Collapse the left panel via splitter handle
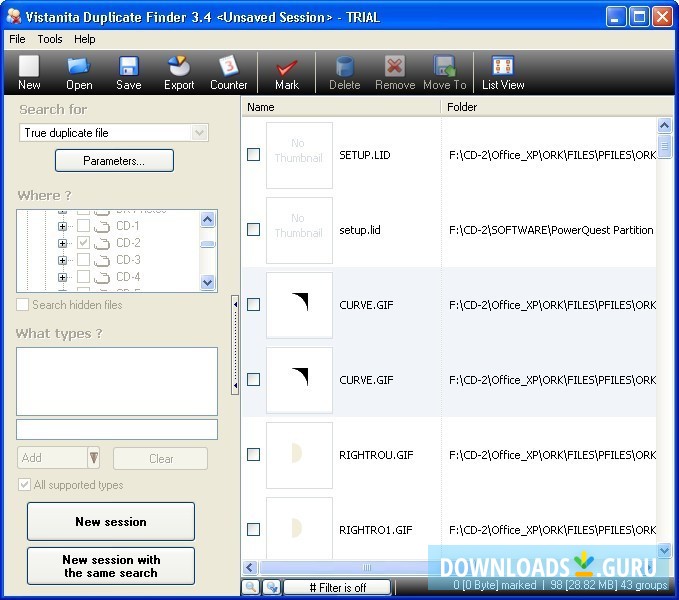Screen dimensions: 679x600 235,345
